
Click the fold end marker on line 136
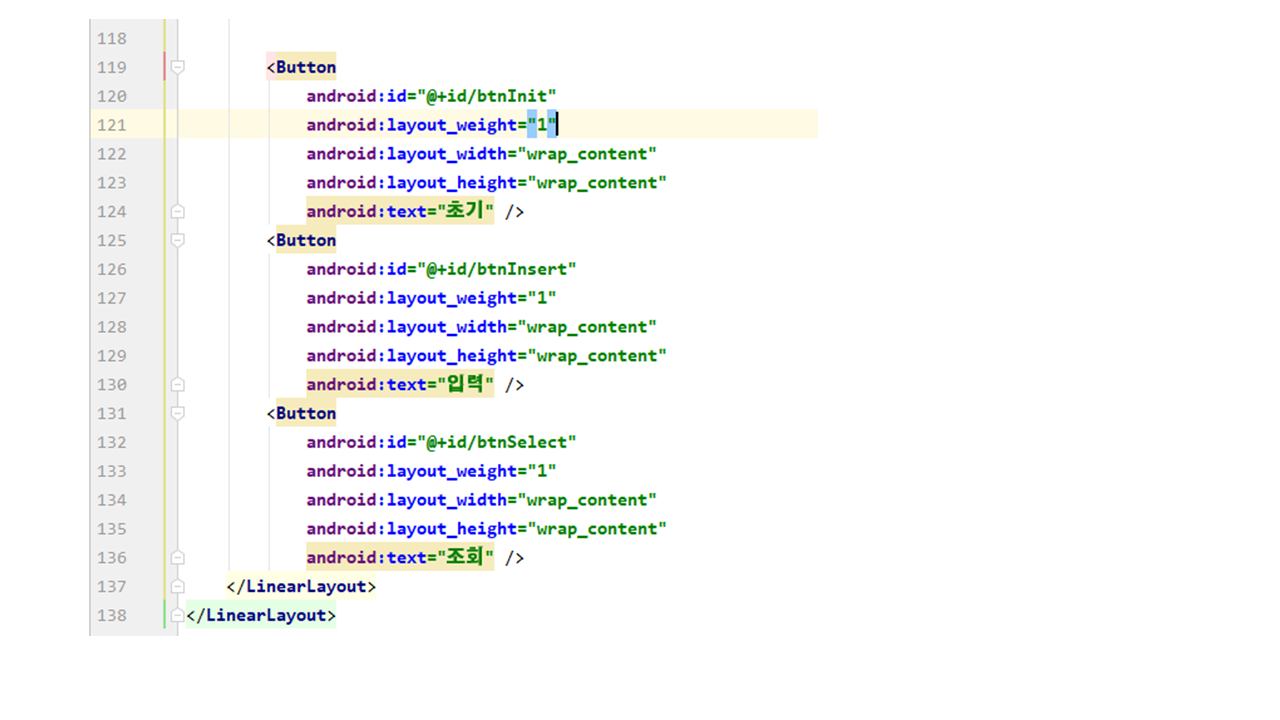point(177,558)
